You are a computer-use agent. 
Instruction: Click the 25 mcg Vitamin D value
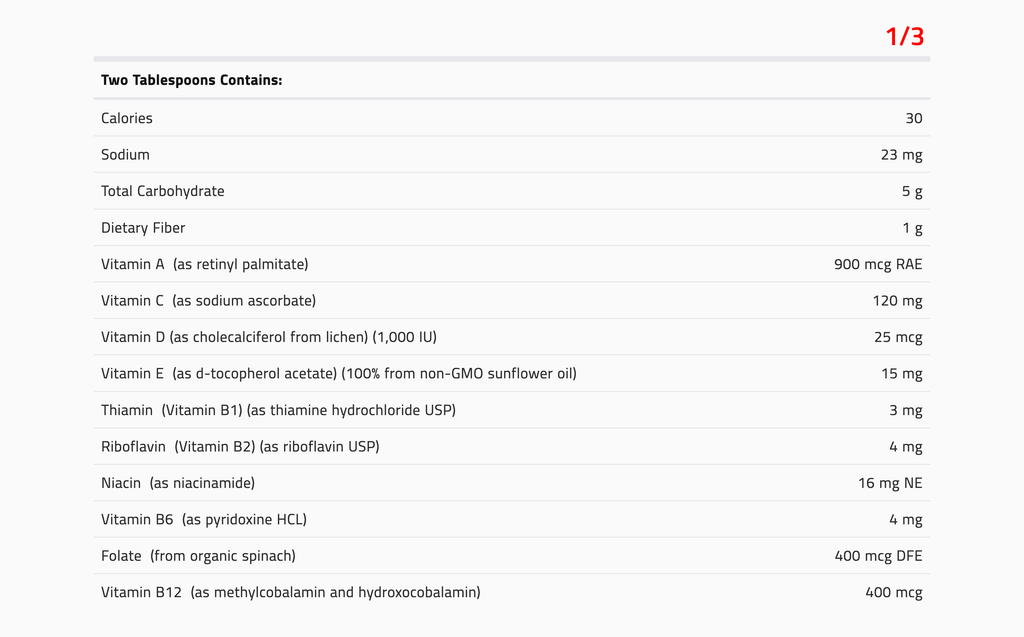(x=898, y=337)
